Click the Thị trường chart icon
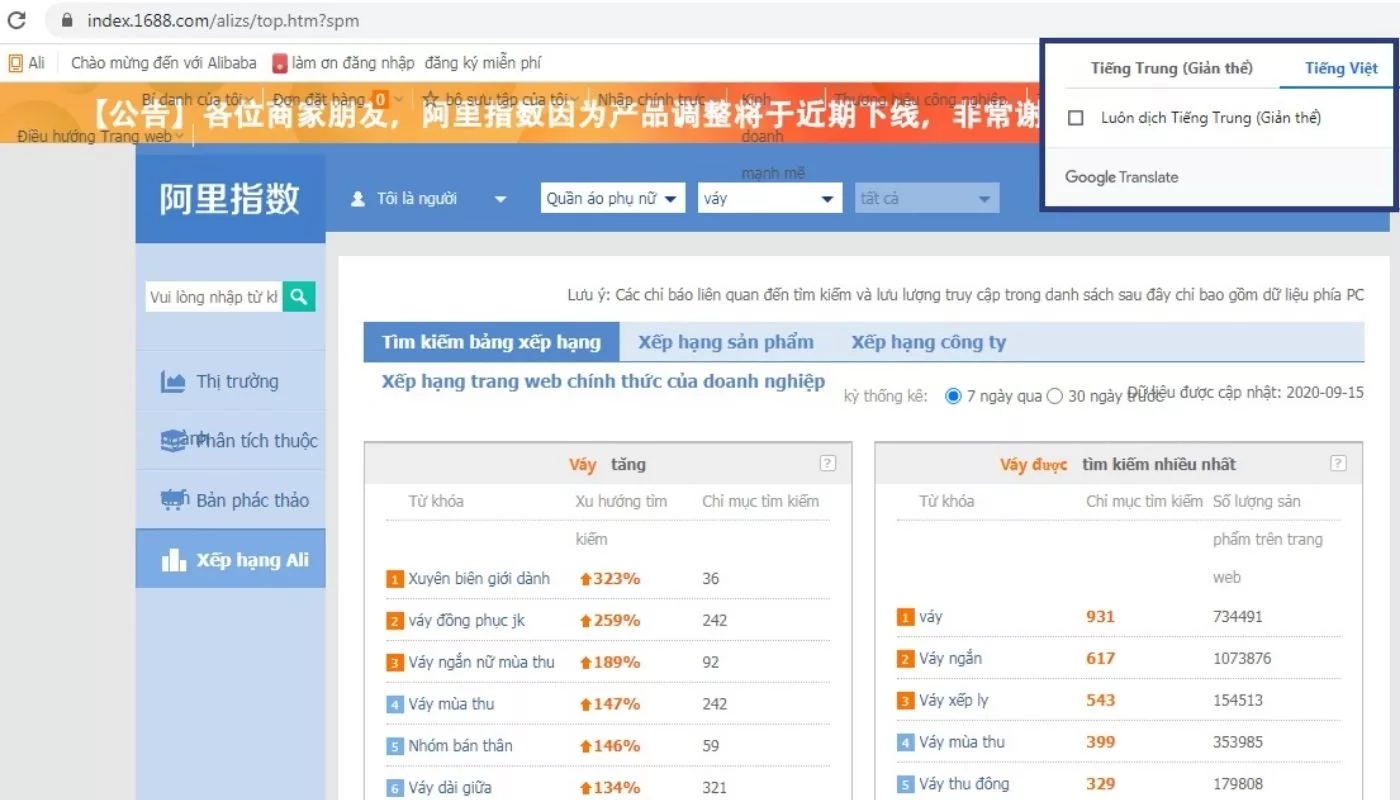Image resolution: width=1400 pixels, height=800 pixels. (173, 381)
